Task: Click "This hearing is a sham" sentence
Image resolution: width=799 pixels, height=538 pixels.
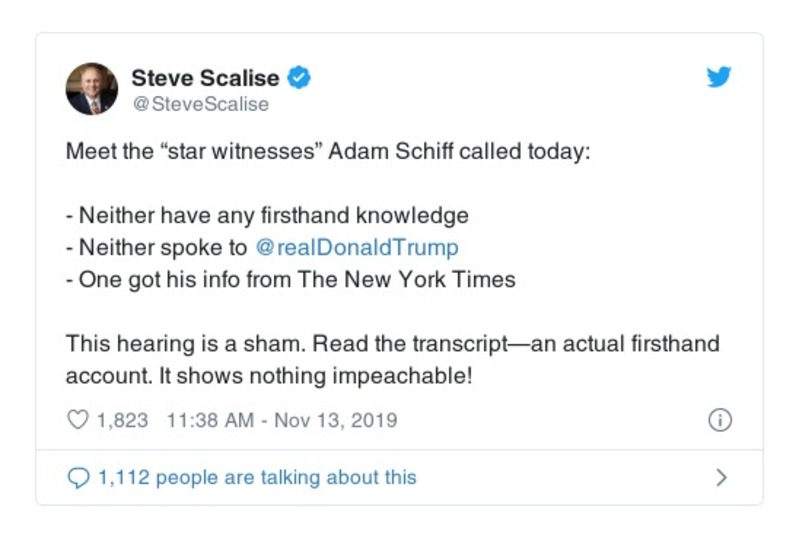Action: click(x=185, y=344)
